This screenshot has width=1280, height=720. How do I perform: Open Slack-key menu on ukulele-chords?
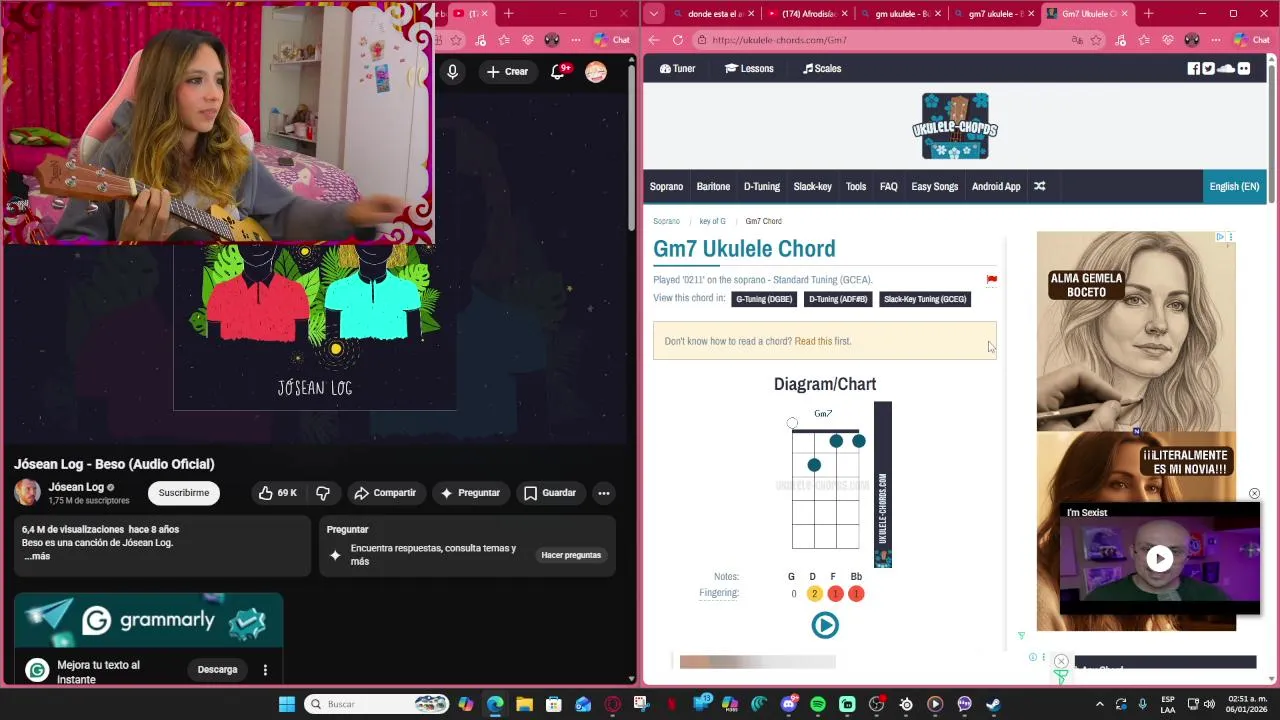click(812, 186)
